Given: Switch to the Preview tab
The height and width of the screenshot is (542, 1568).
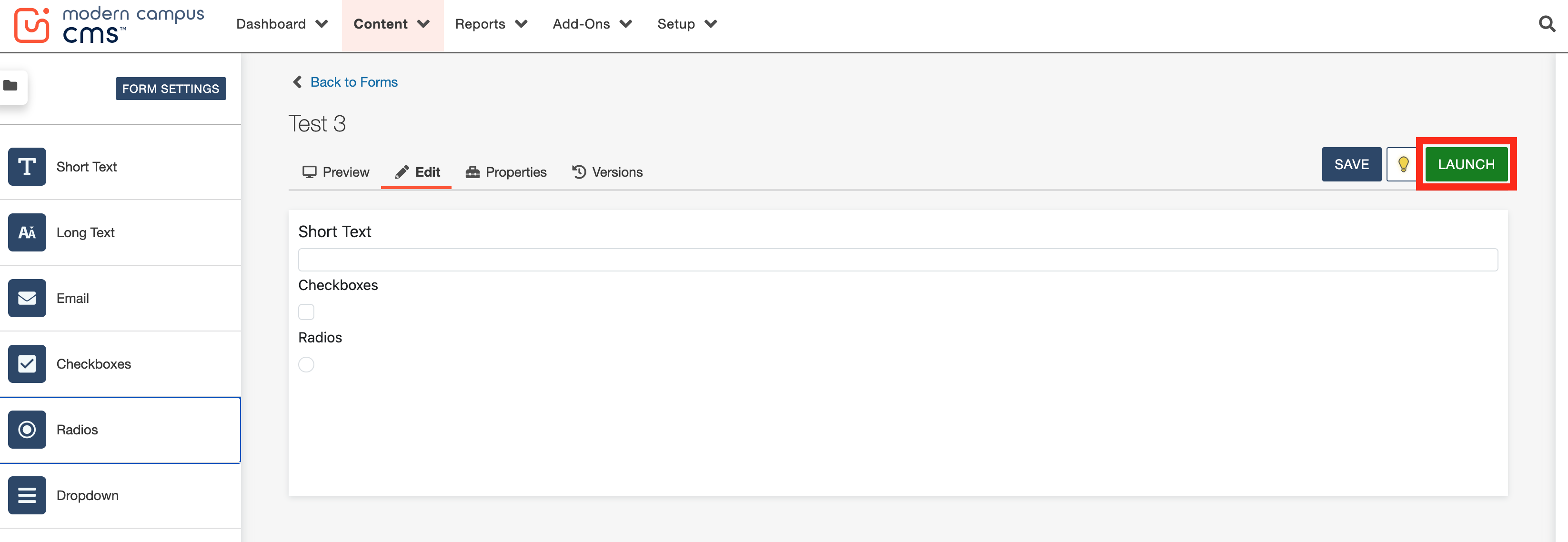Looking at the screenshot, I should [x=336, y=172].
